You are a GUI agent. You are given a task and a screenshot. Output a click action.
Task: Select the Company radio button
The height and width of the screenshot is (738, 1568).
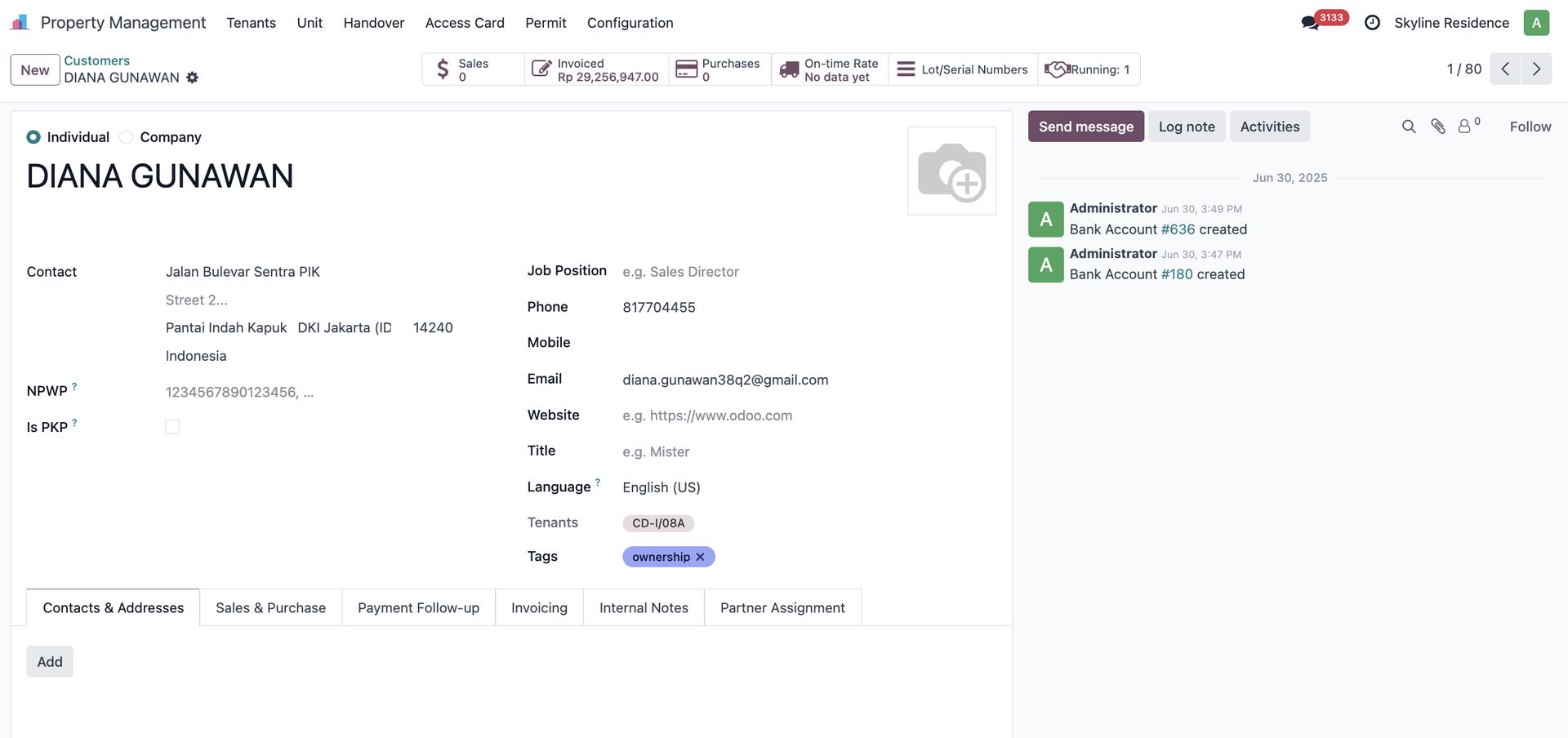(x=127, y=137)
